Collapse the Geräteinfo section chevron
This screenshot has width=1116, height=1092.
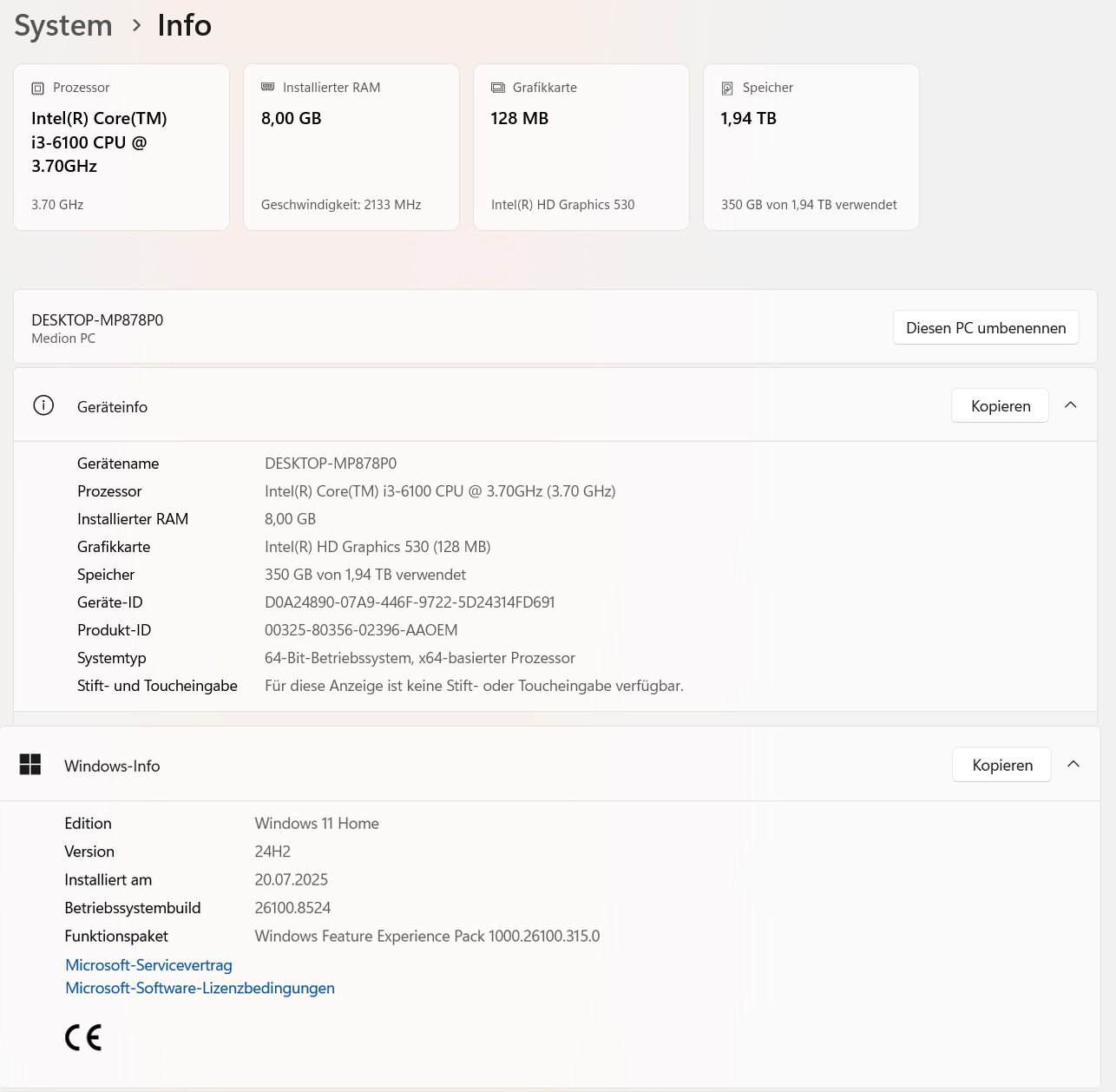pos(1071,405)
